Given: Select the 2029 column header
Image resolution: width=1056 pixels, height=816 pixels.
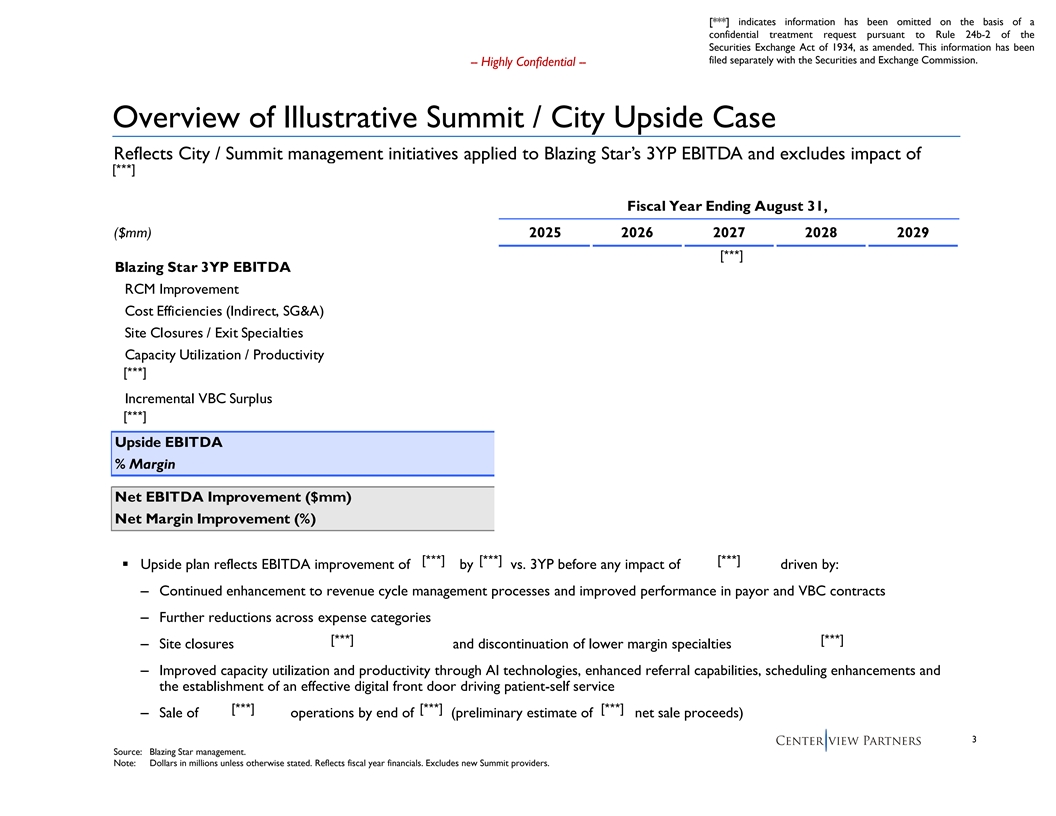Looking at the screenshot, I should (x=913, y=232).
